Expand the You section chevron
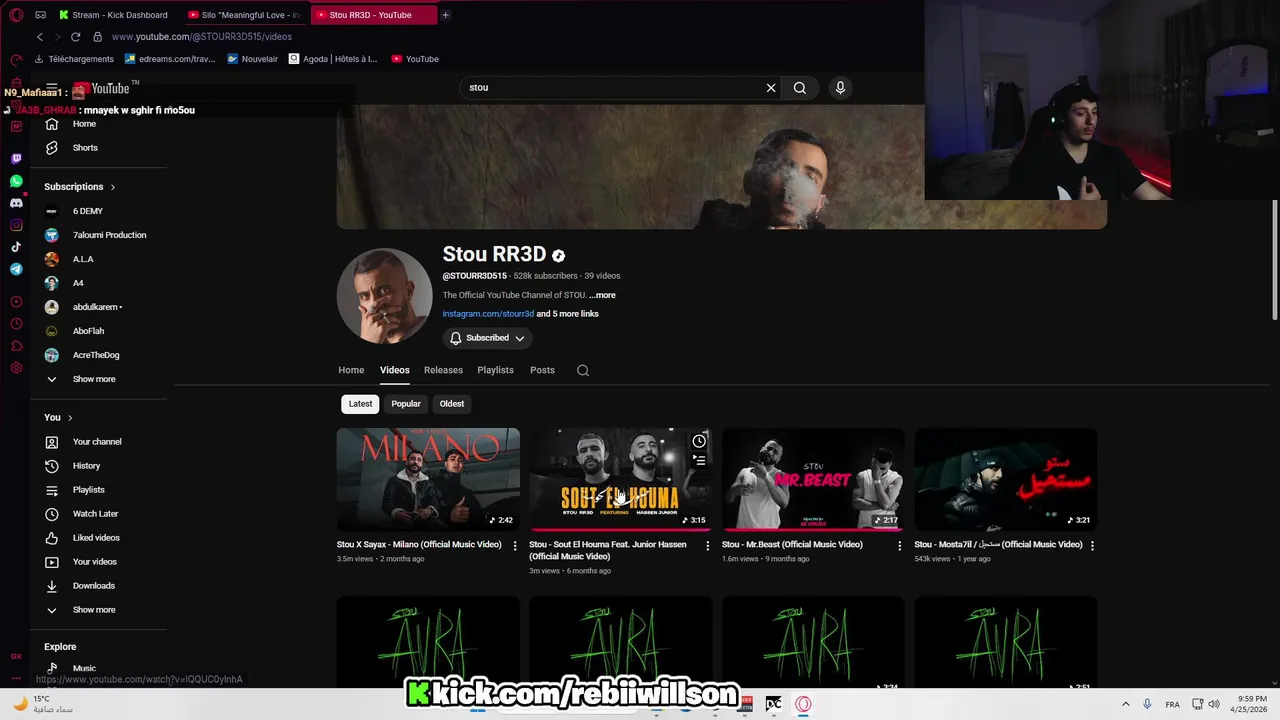The height and width of the screenshot is (720, 1280). click(70, 418)
